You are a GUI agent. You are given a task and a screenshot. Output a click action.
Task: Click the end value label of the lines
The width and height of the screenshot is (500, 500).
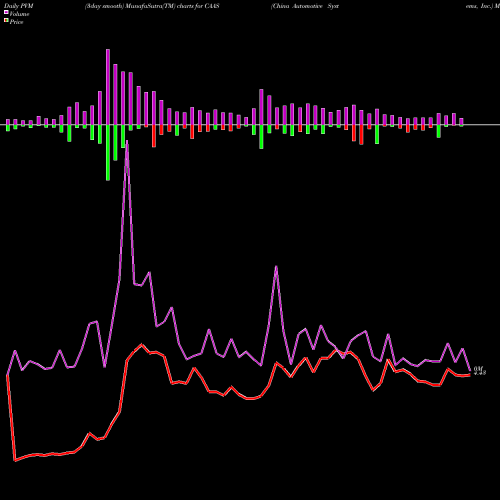[x=480, y=371]
